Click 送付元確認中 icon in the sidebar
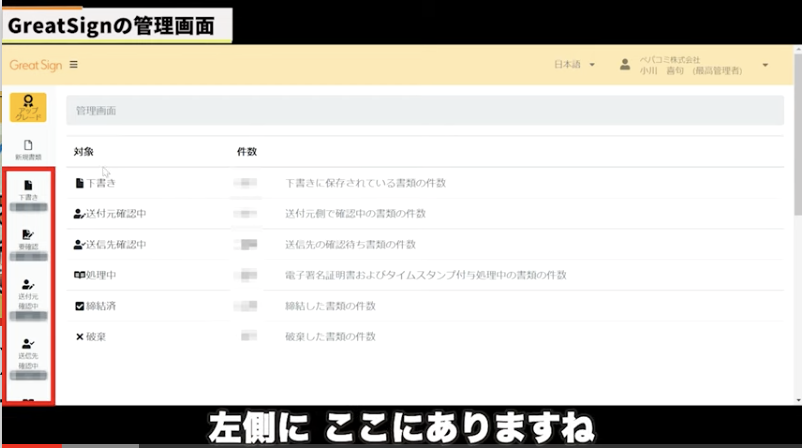The image size is (802, 448). point(28,292)
